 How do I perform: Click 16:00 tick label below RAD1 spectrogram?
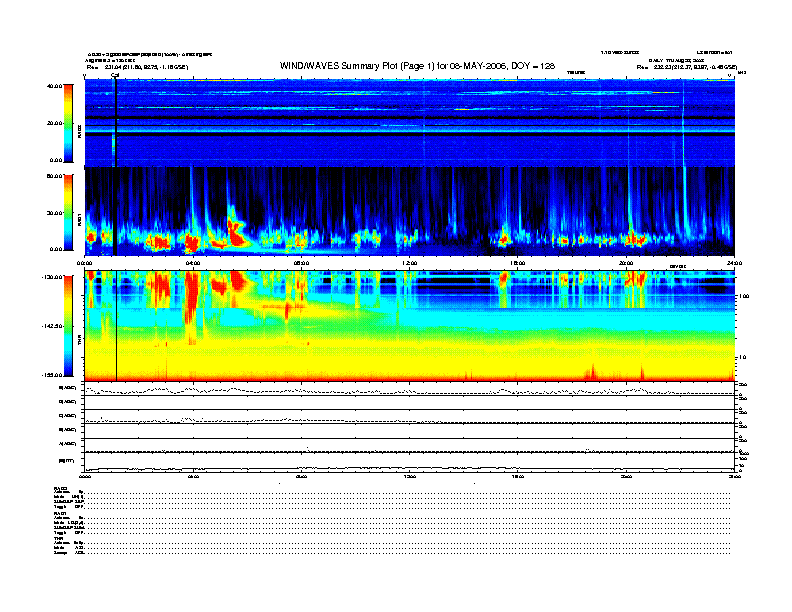pos(518,263)
